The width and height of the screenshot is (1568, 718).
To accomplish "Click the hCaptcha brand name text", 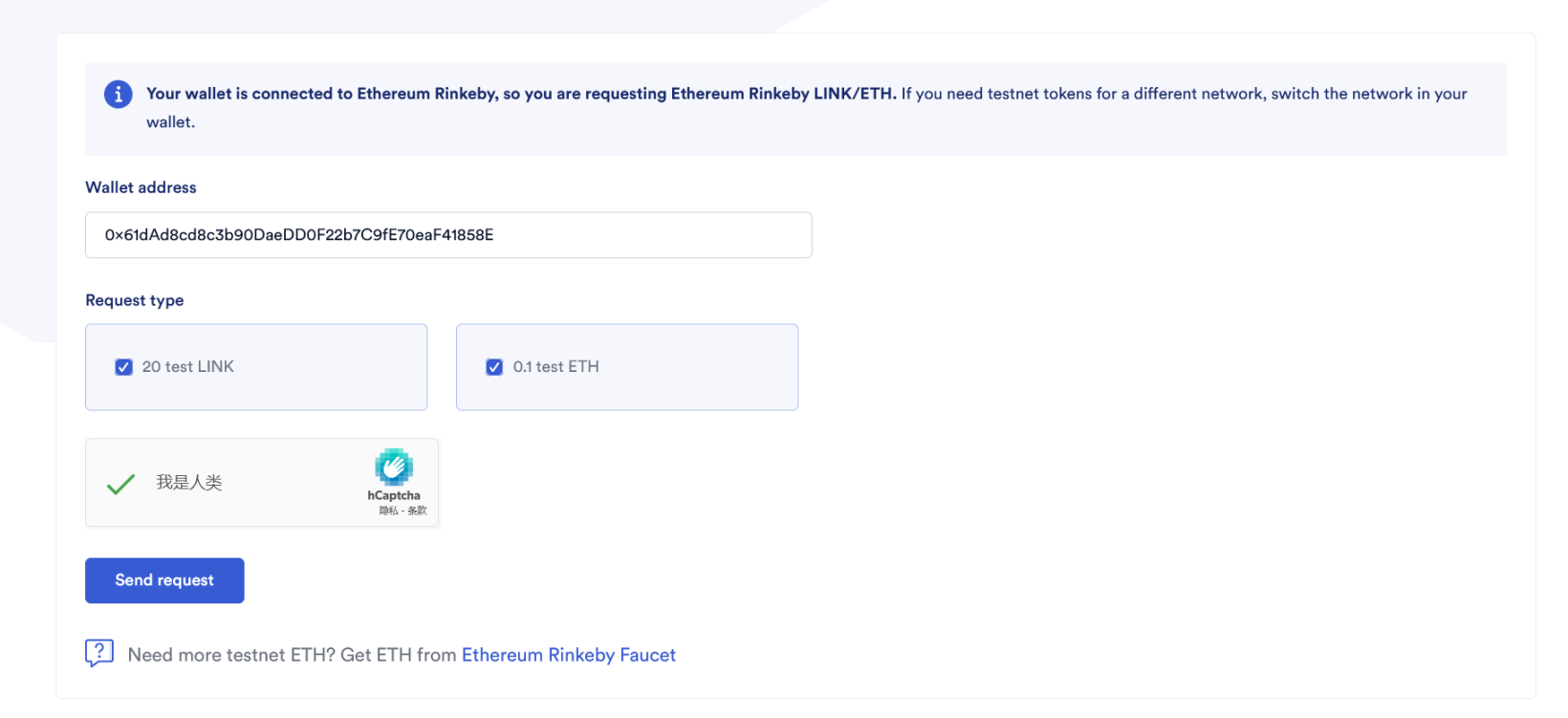I will tap(394, 495).
